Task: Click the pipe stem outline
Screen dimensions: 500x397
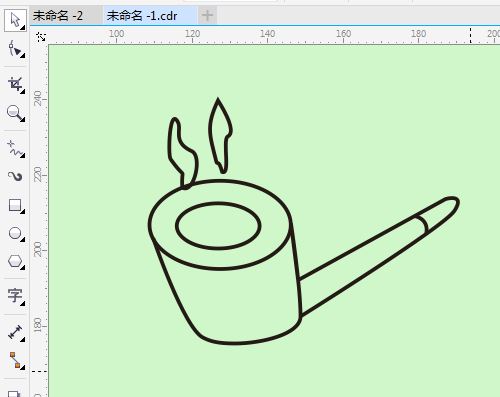Action: [x=379, y=256]
